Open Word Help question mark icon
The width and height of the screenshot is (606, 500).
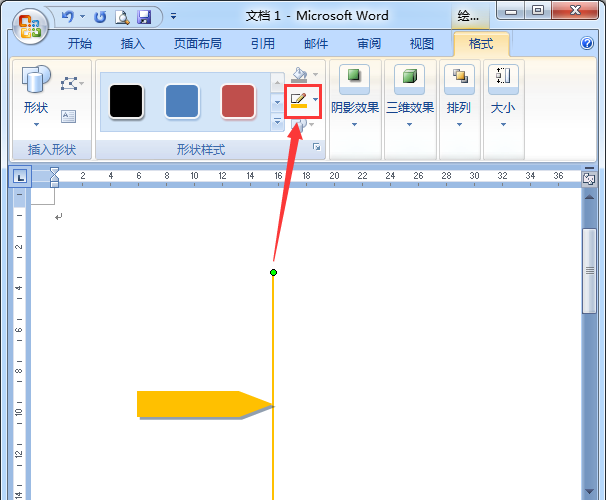(x=587, y=44)
